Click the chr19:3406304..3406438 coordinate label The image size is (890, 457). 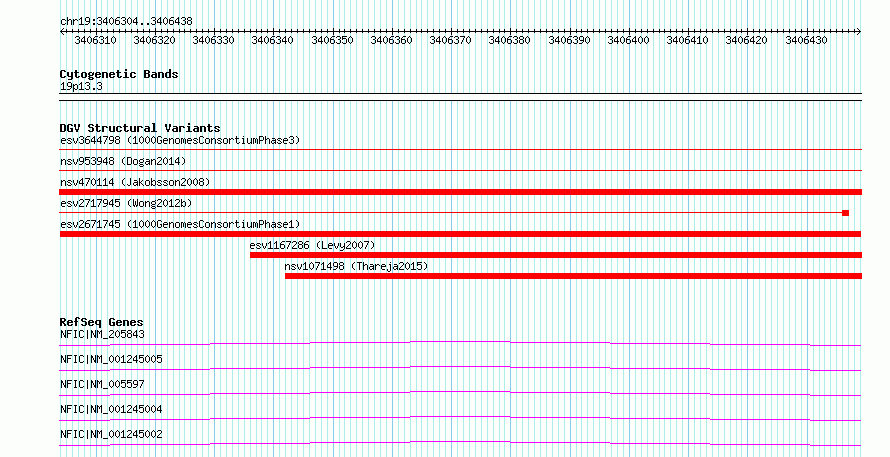(x=126, y=22)
